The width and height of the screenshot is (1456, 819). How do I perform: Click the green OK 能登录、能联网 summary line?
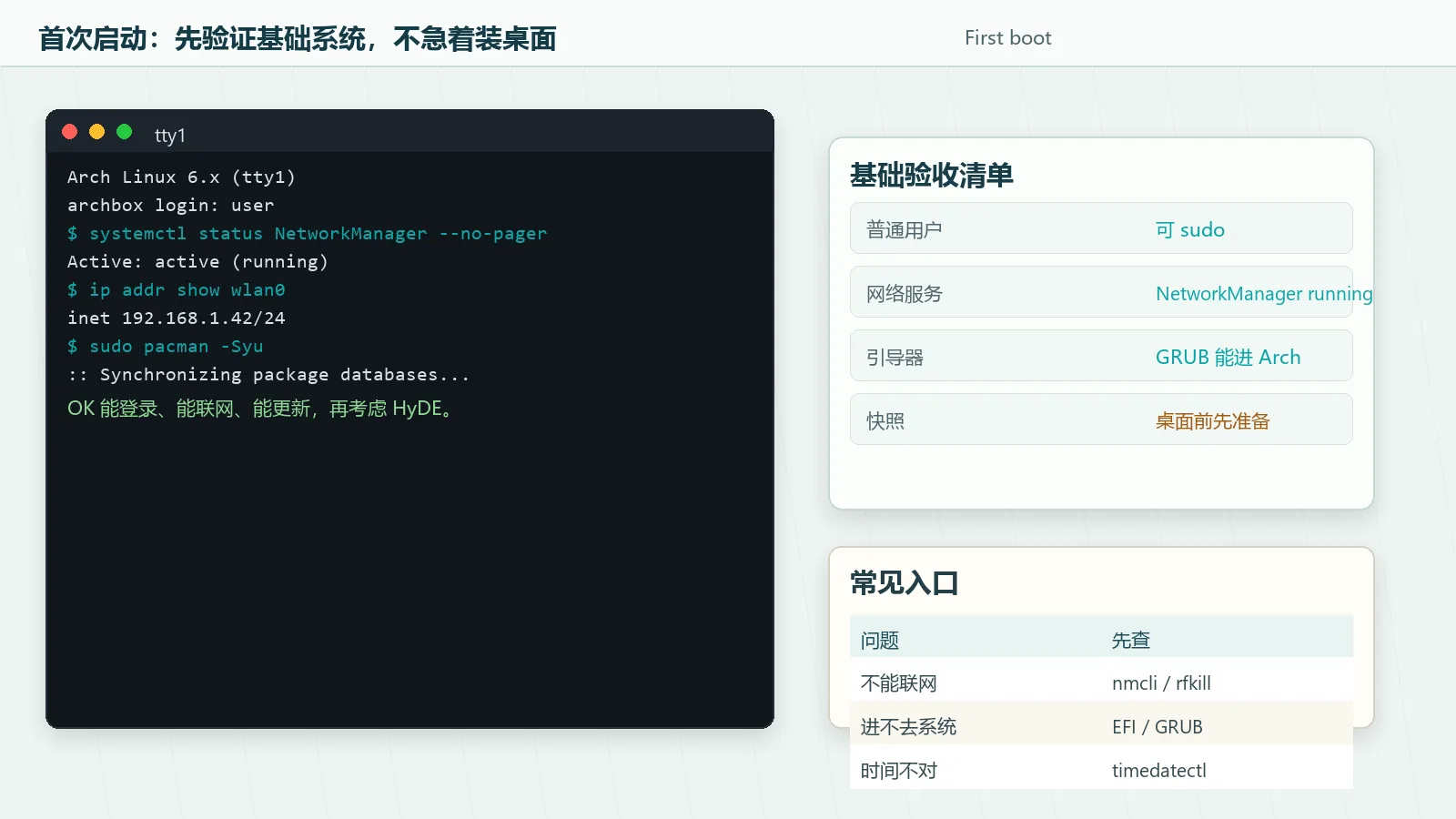(260, 409)
